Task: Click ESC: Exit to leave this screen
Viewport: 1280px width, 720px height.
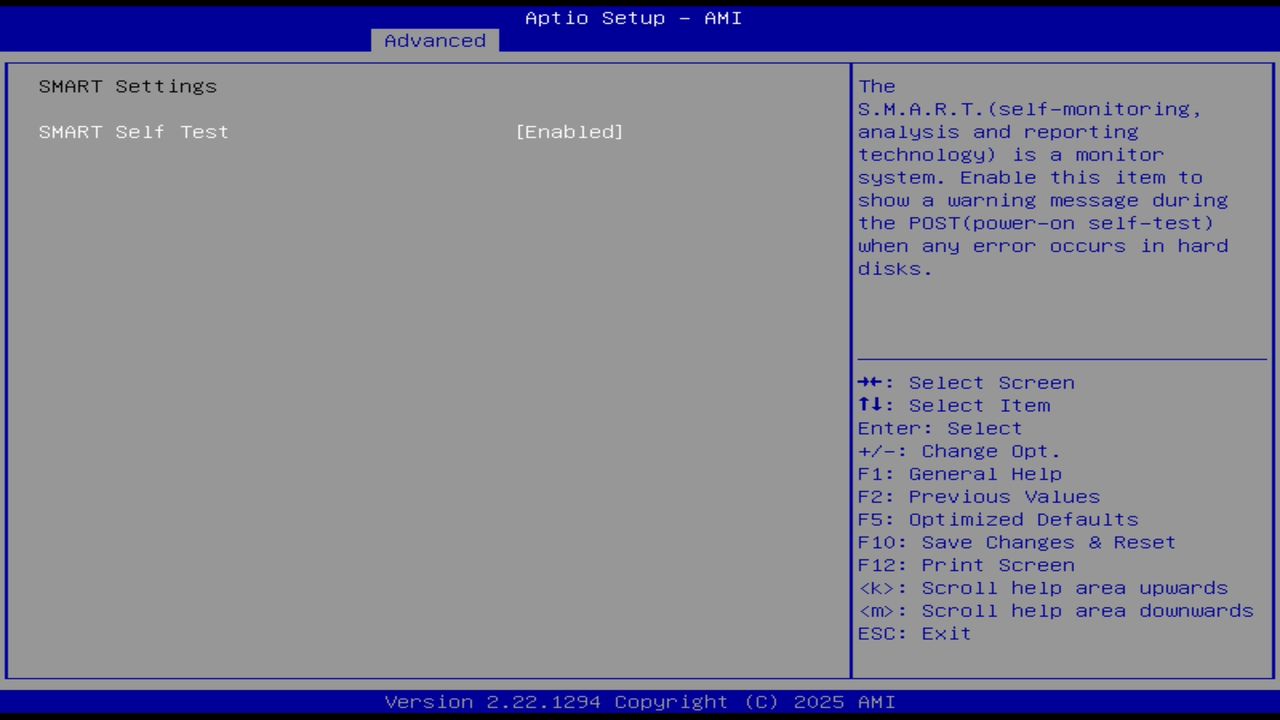Action: coord(913,633)
